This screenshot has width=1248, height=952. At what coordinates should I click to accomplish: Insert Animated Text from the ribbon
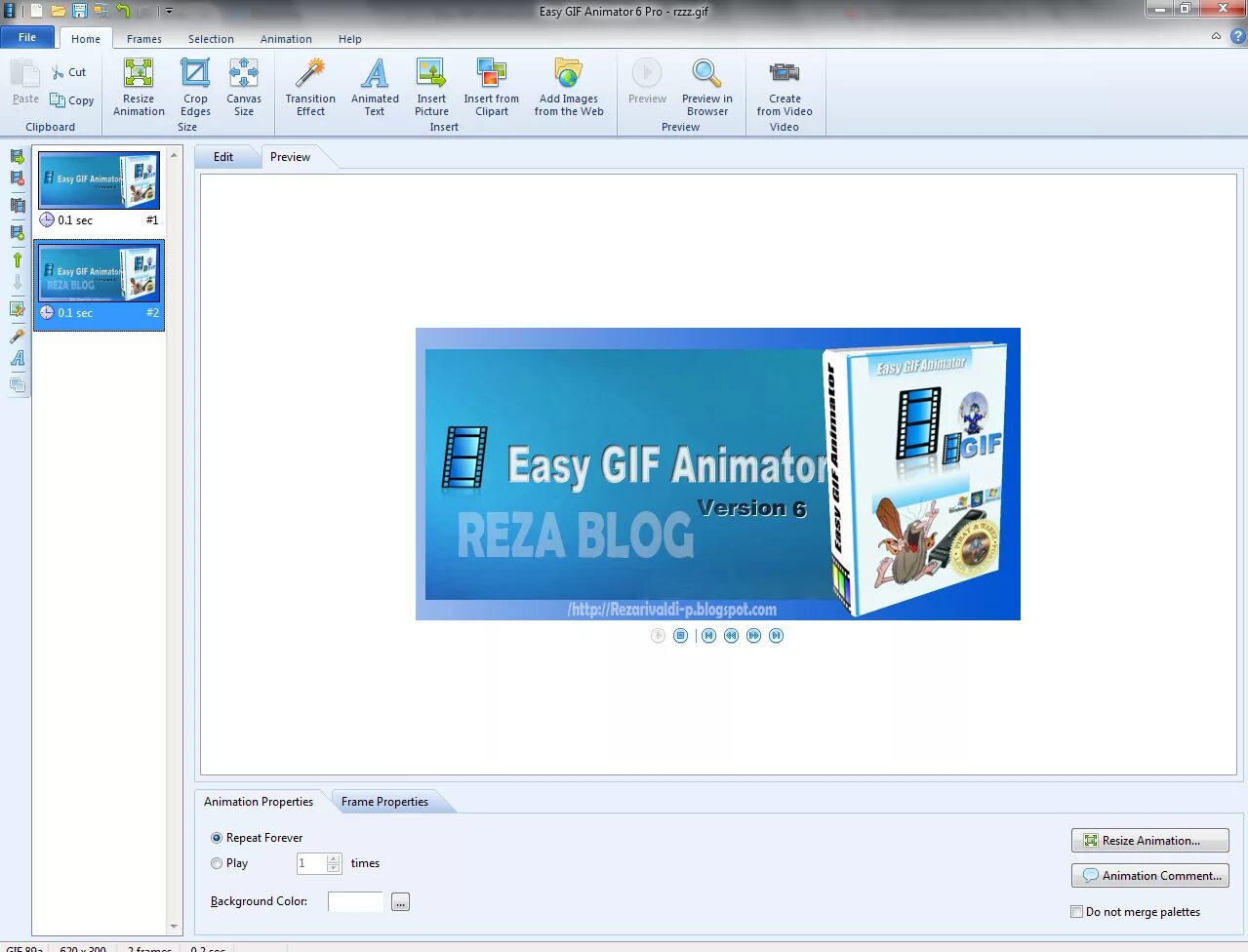tap(375, 87)
